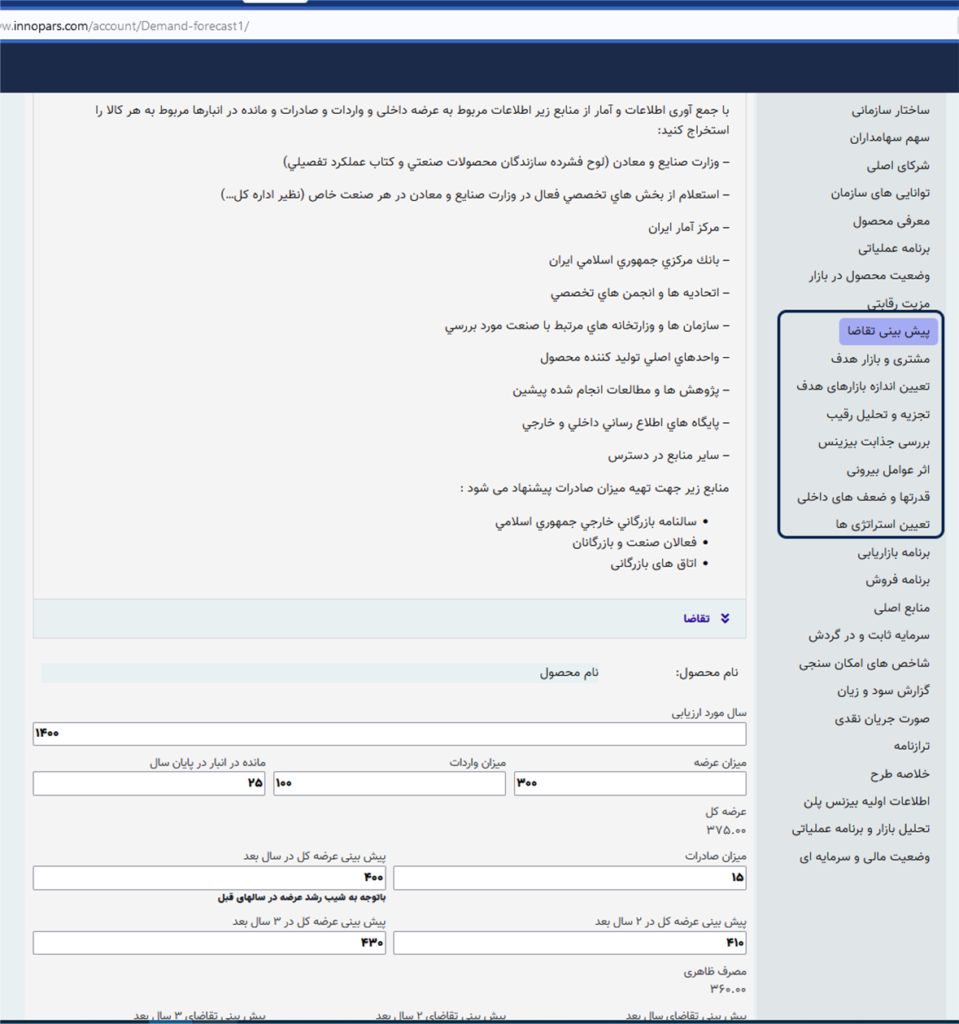959x1024 pixels.
Task: Select ترازنامه in sidebar
Action: (911, 746)
